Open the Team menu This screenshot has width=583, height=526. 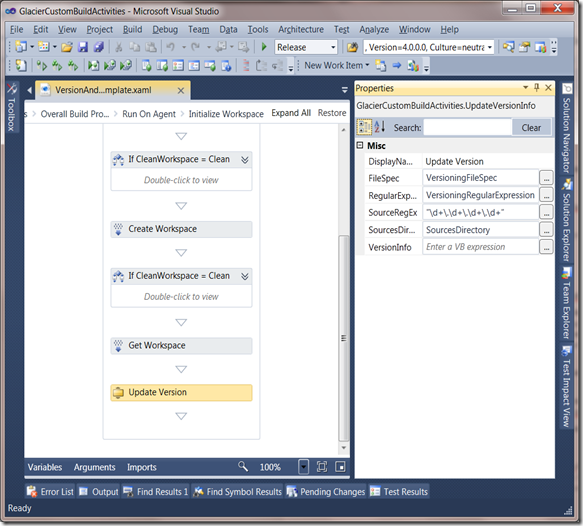[199, 29]
